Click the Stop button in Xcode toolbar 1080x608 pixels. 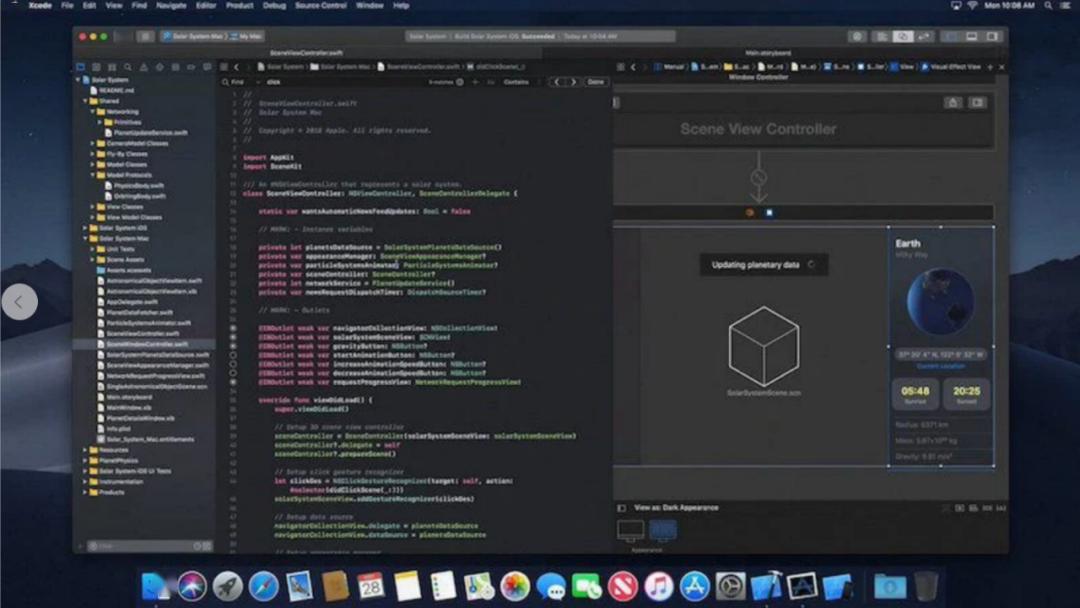(x=145, y=36)
